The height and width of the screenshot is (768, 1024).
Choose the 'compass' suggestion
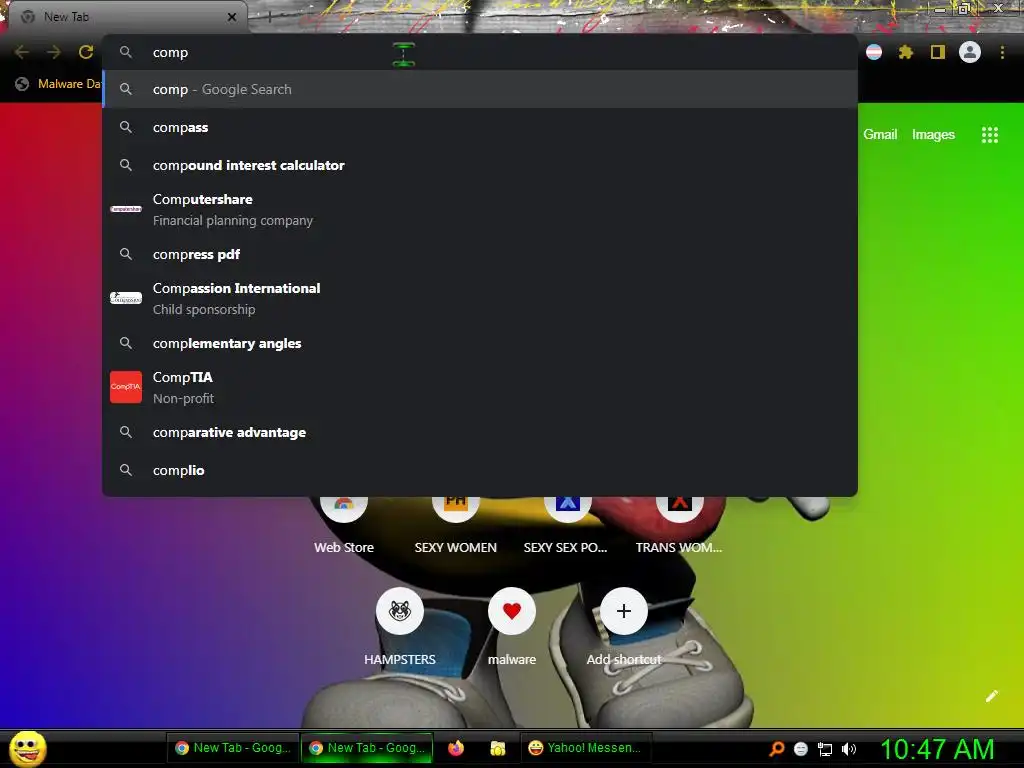click(x=480, y=127)
